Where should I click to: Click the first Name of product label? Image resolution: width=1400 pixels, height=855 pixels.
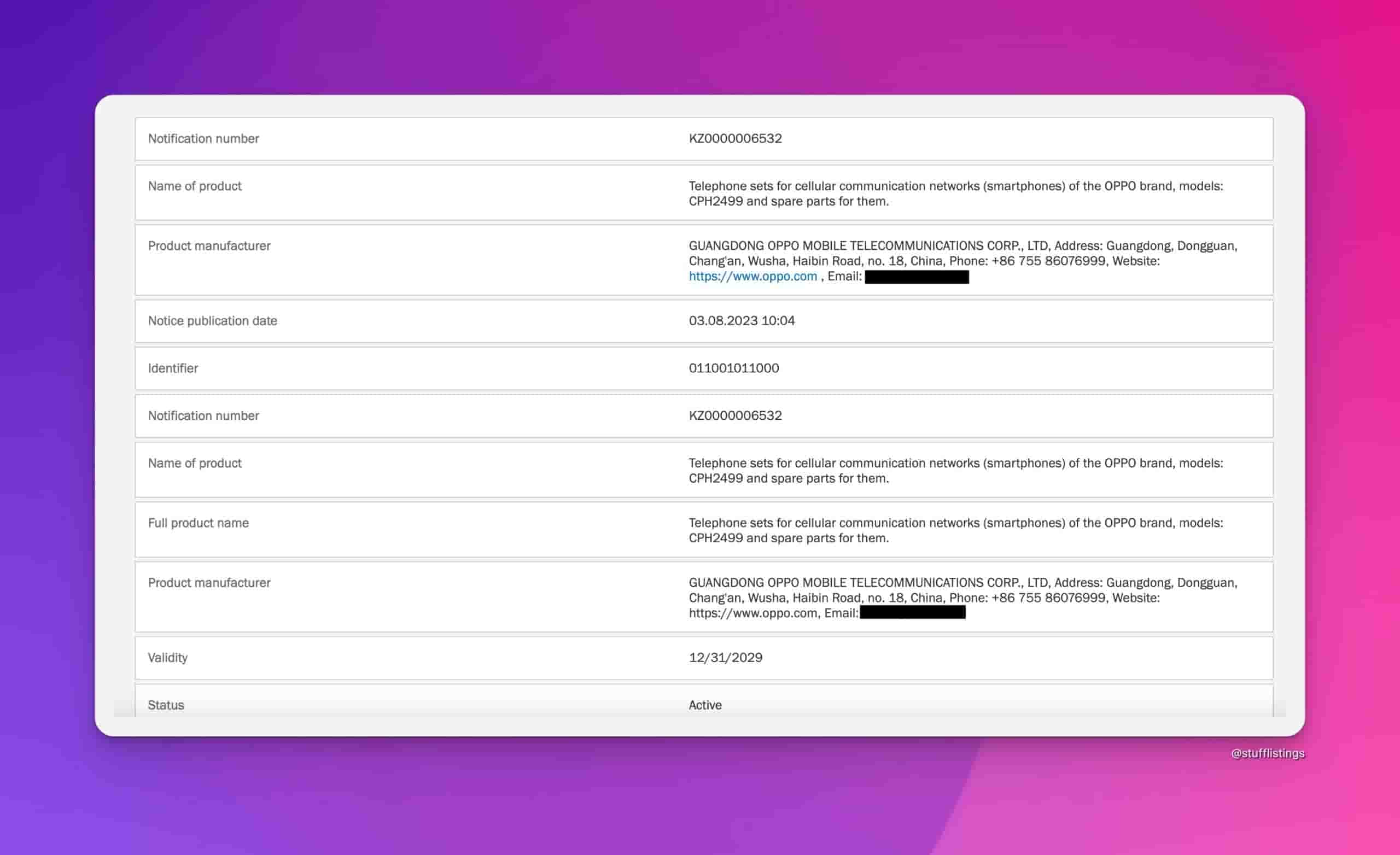click(x=194, y=186)
